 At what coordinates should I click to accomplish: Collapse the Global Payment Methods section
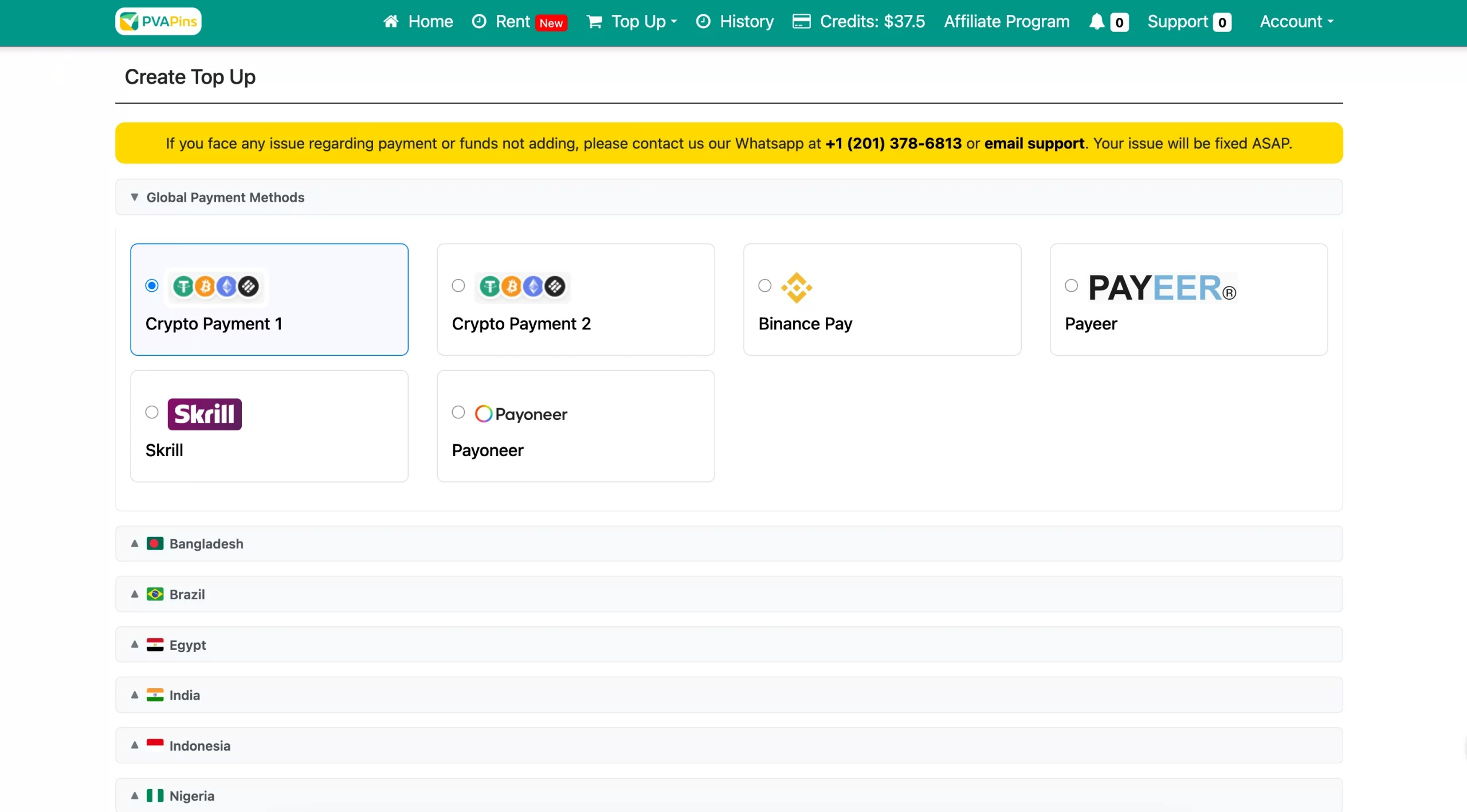point(729,197)
